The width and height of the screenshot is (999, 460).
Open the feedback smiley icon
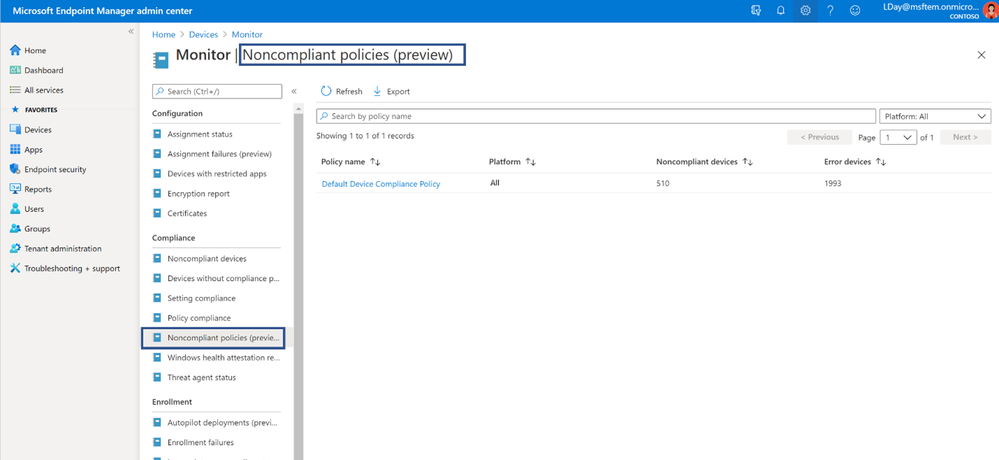coord(855,11)
